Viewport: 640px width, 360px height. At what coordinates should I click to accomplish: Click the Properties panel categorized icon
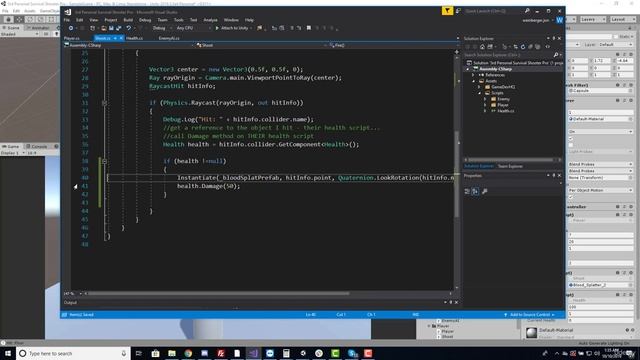point(467,191)
